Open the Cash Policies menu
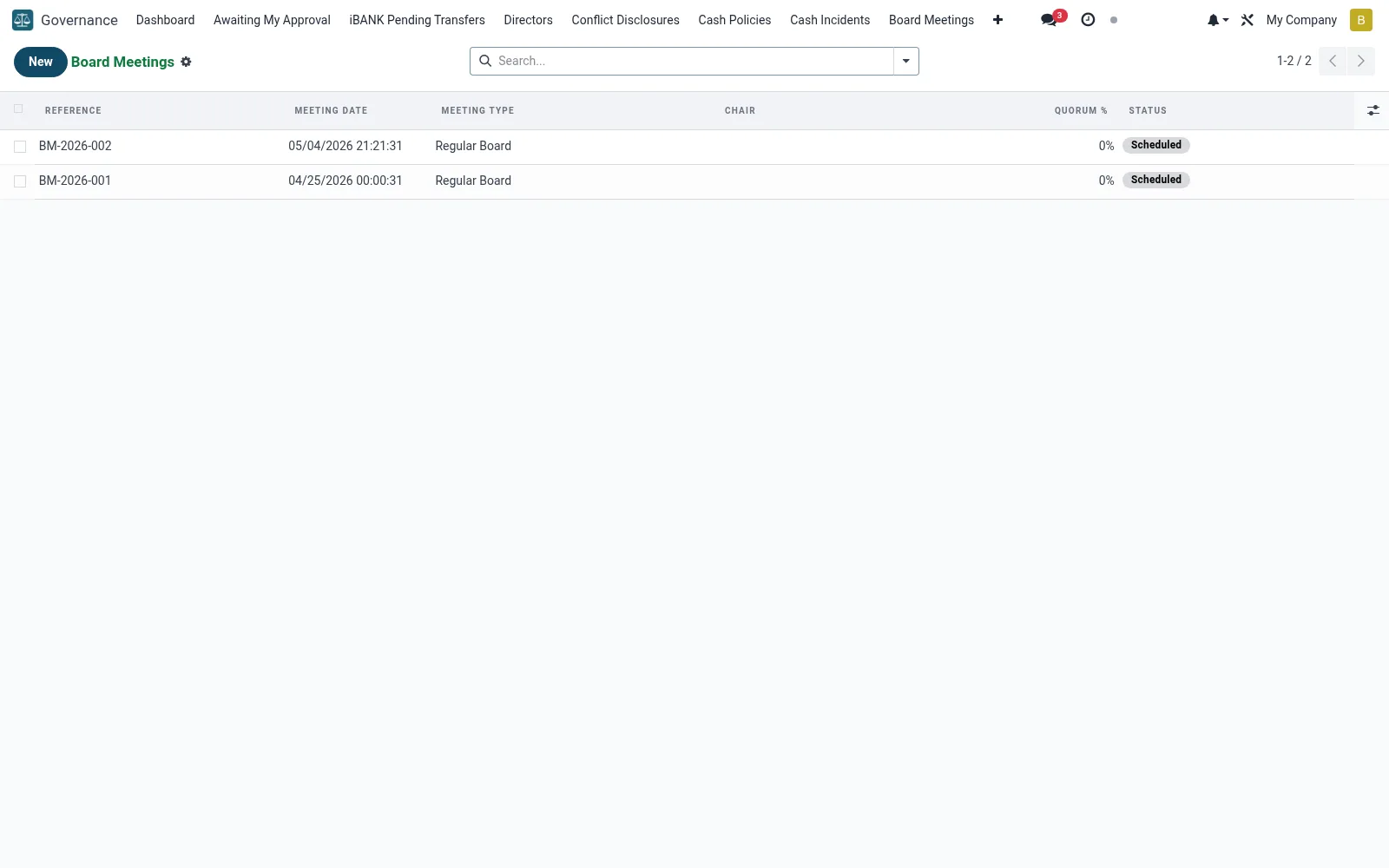This screenshot has height=868, width=1389. [734, 20]
